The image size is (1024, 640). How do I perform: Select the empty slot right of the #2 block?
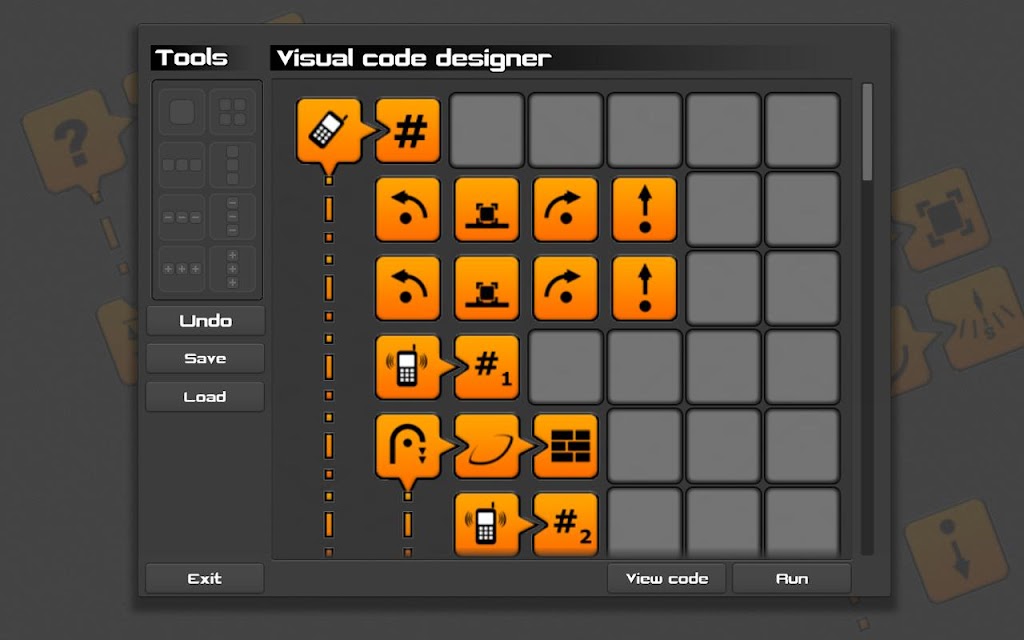point(645,522)
